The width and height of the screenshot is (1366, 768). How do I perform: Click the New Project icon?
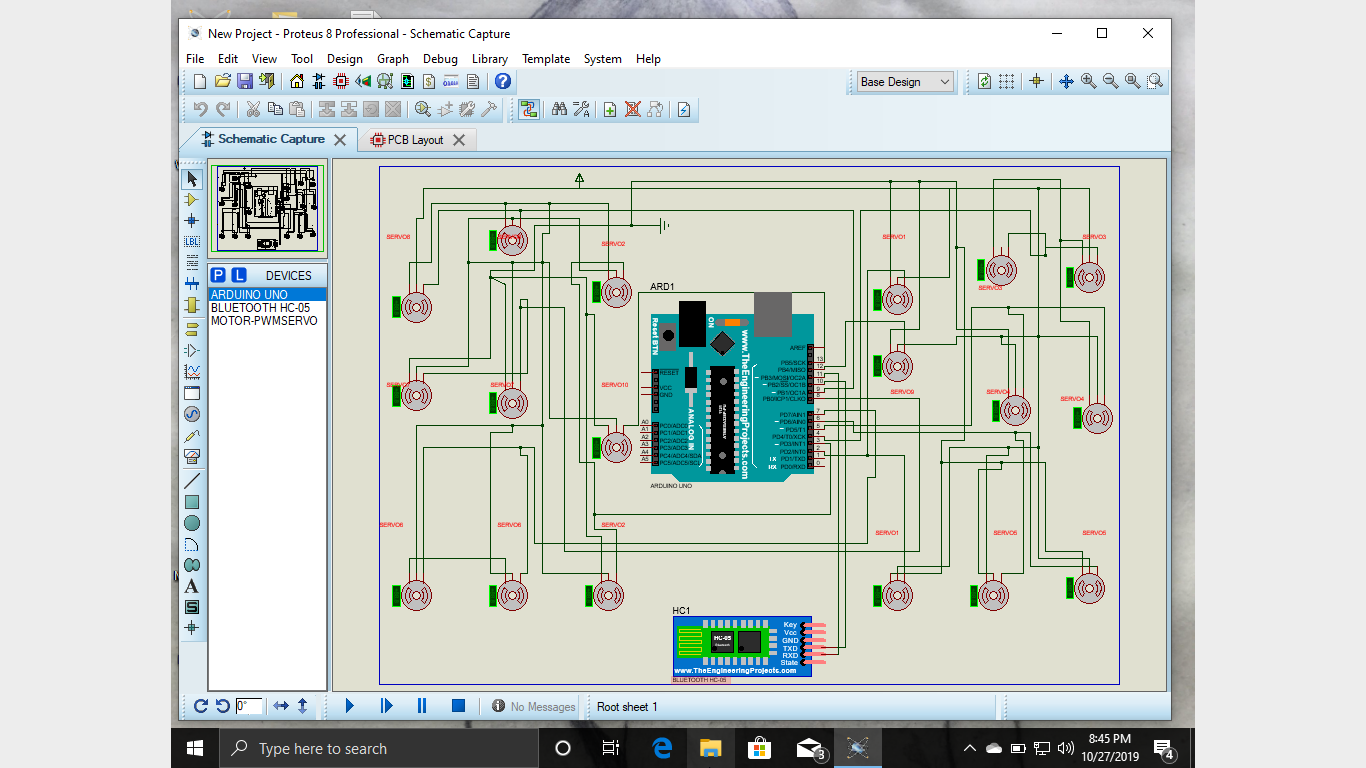coord(200,81)
